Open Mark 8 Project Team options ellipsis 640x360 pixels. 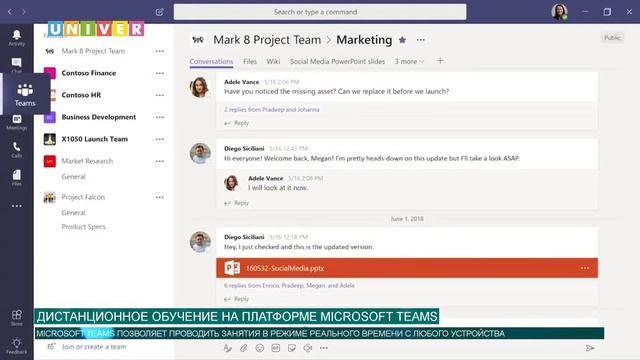click(x=160, y=51)
